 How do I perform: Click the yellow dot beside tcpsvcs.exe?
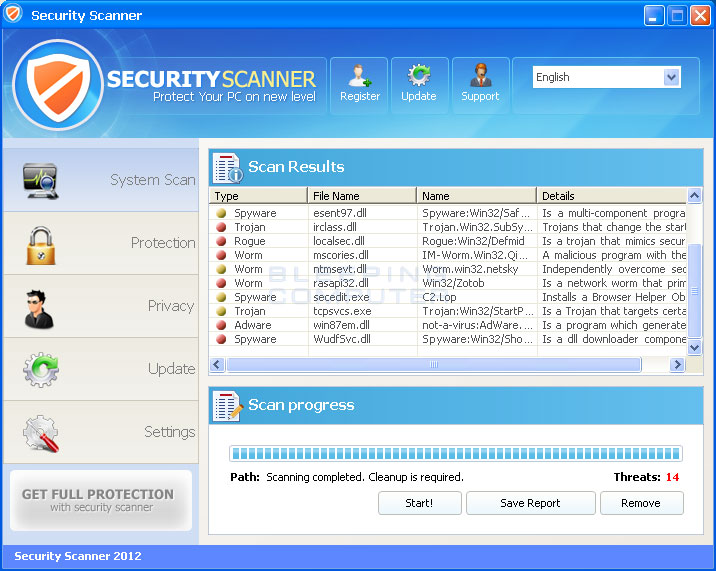[221, 311]
